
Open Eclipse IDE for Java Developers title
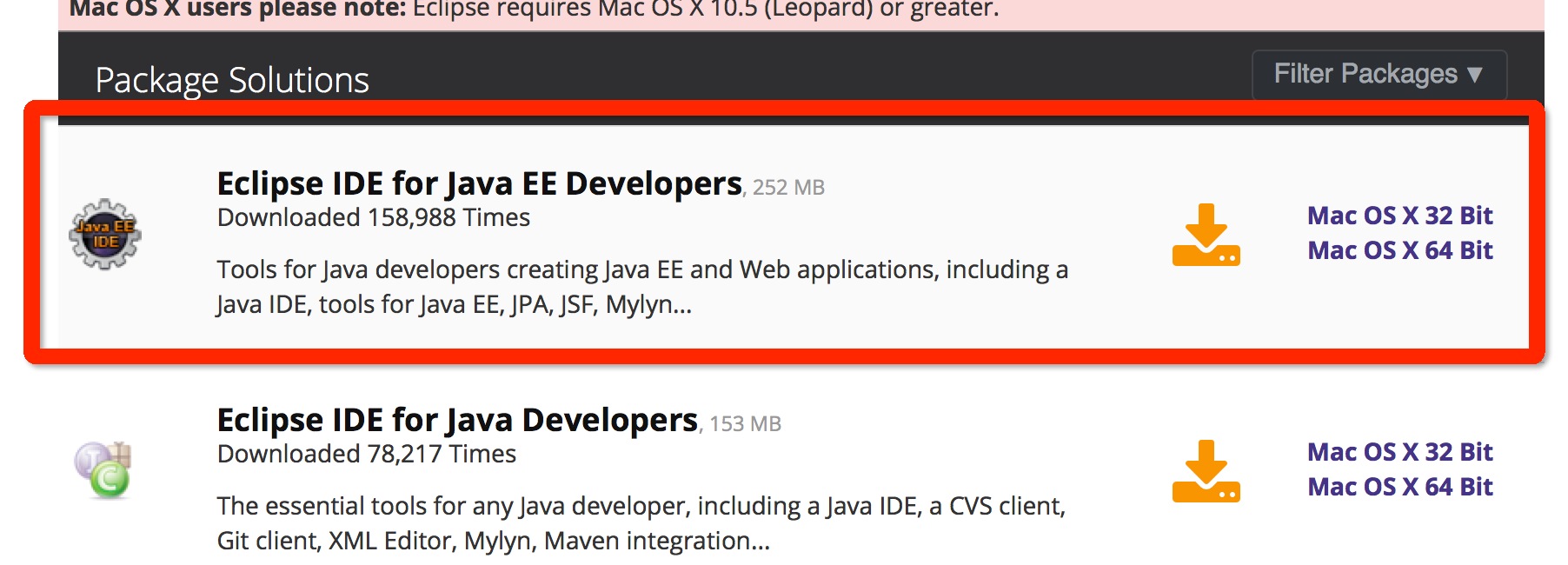click(x=457, y=420)
